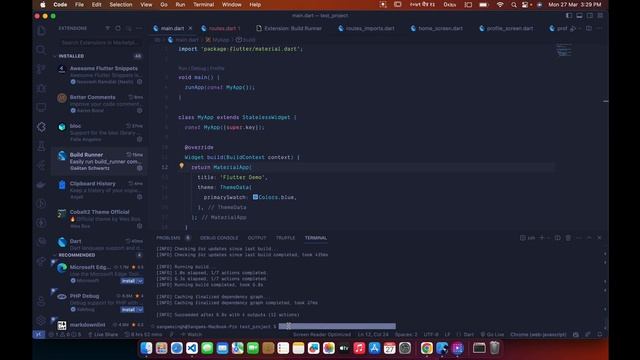
Task: Open the Search view in the activity bar
Action: (x=41, y=50)
